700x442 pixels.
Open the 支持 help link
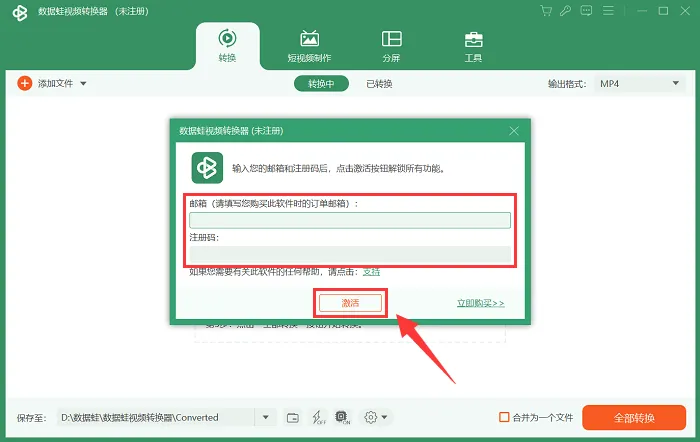point(371,272)
